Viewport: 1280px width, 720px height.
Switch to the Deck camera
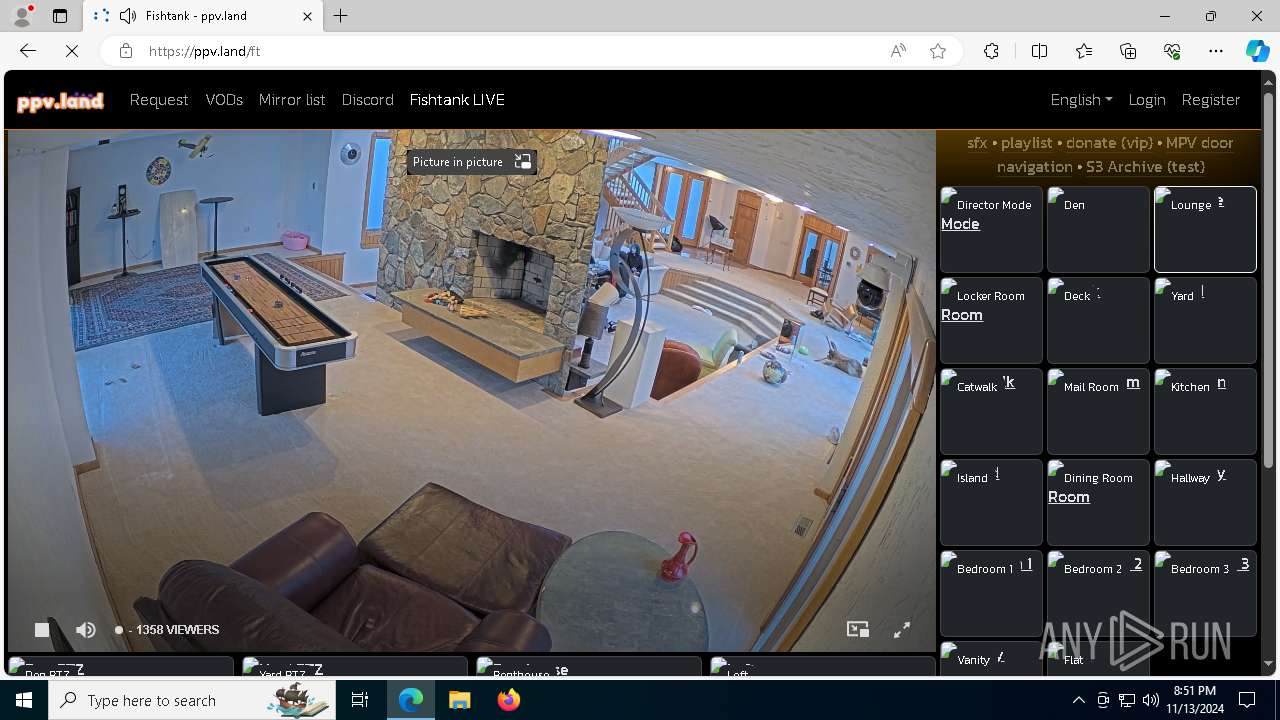pos(1098,320)
